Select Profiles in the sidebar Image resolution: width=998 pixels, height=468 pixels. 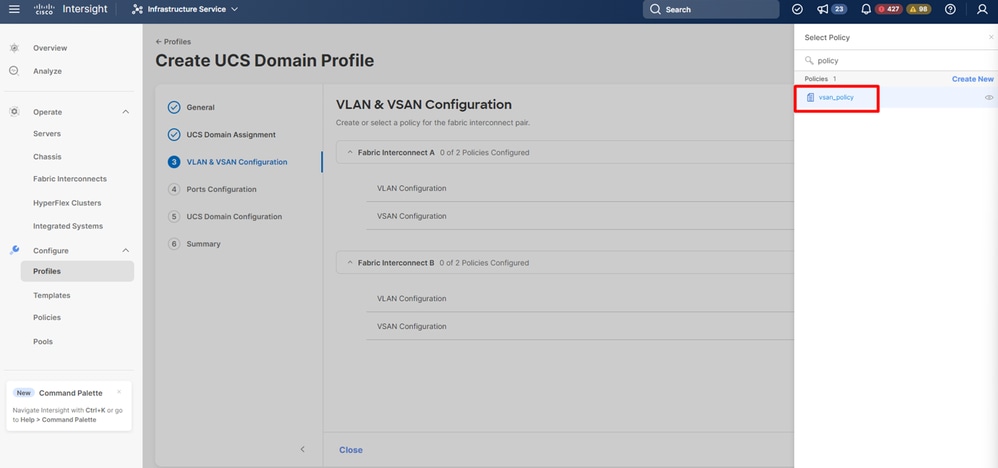click(77, 271)
